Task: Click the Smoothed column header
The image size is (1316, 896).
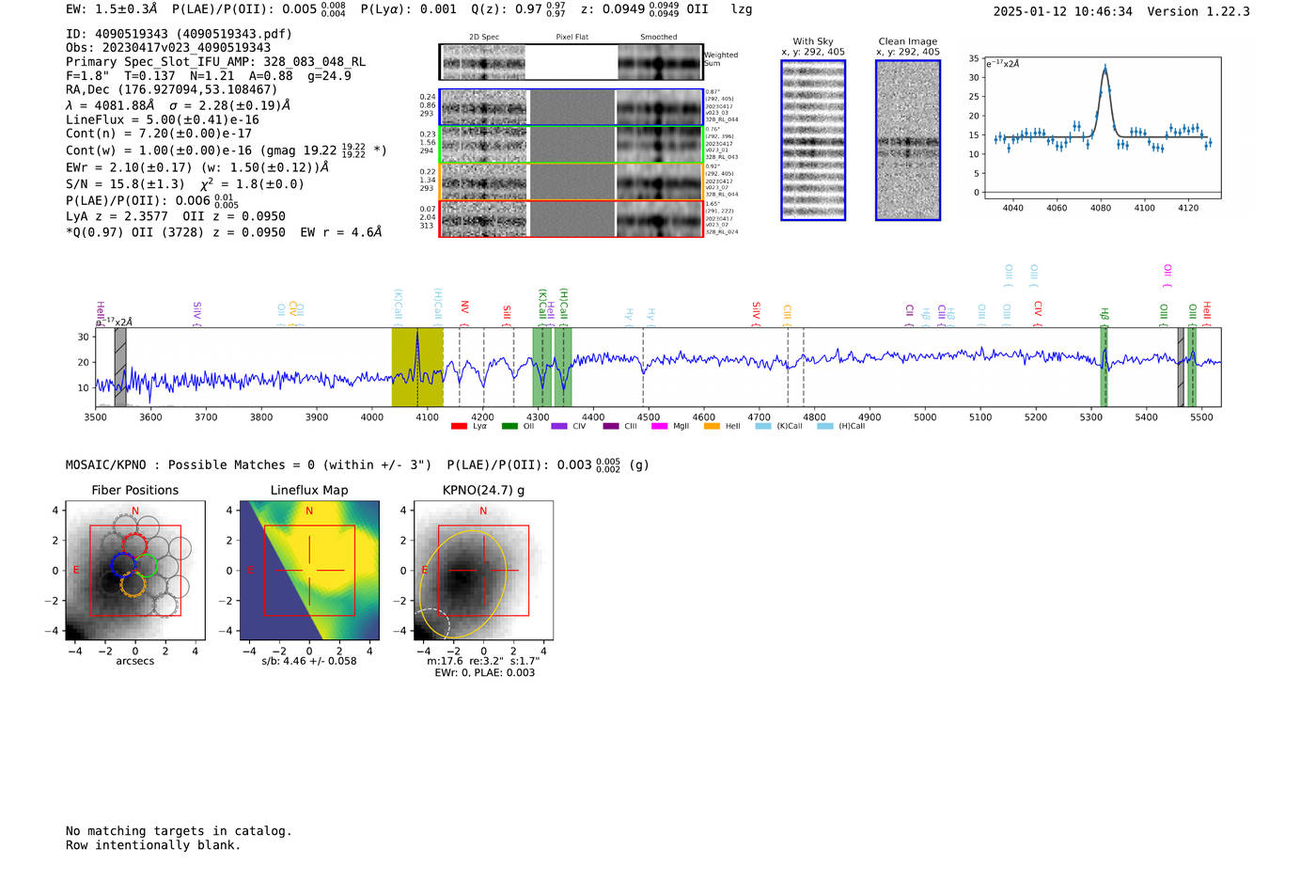Action: (659, 38)
